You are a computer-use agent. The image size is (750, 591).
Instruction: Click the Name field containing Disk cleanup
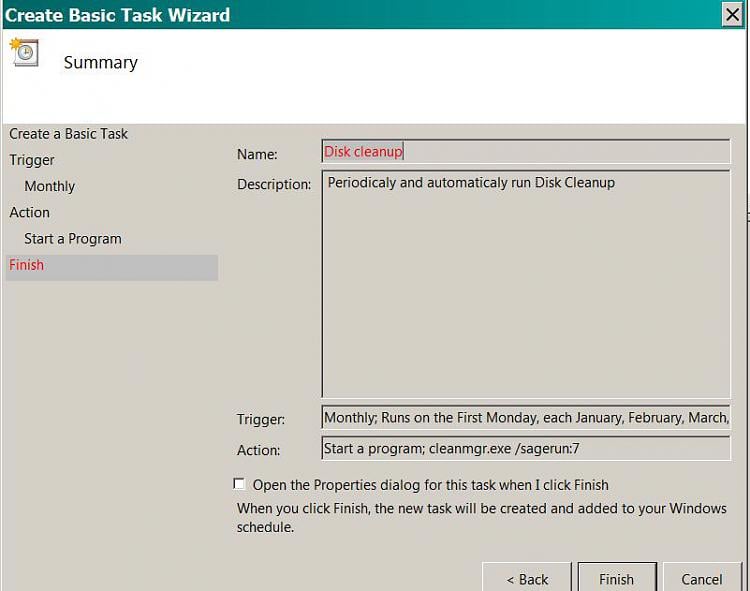[526, 152]
